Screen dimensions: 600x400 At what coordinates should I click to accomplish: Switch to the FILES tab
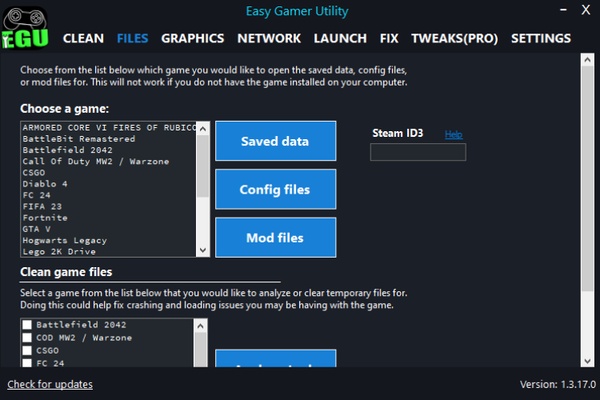tap(132, 38)
